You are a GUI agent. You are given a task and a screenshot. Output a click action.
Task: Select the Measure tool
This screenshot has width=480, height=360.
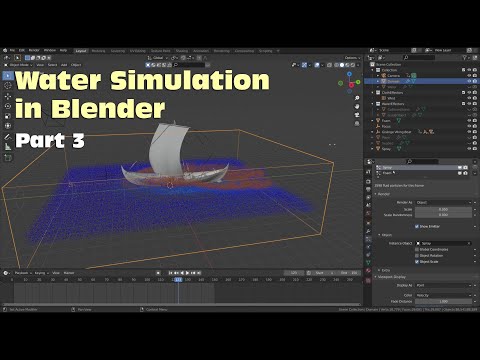(x=8, y=147)
